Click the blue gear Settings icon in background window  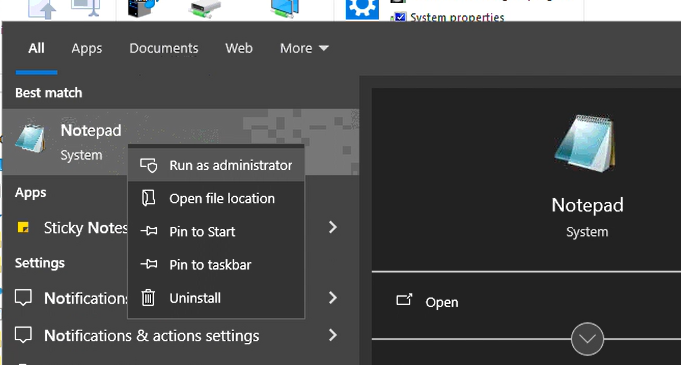[362, 10]
